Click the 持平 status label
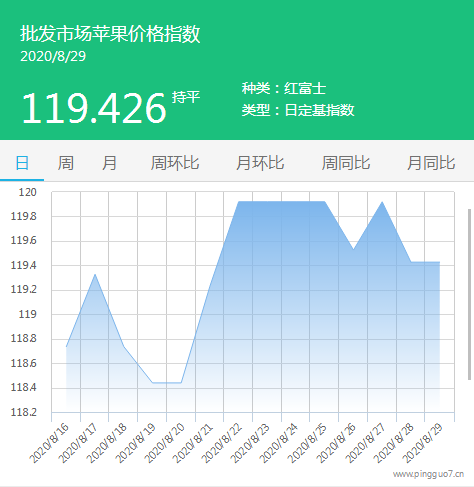The height and width of the screenshot is (487, 474). [186, 97]
